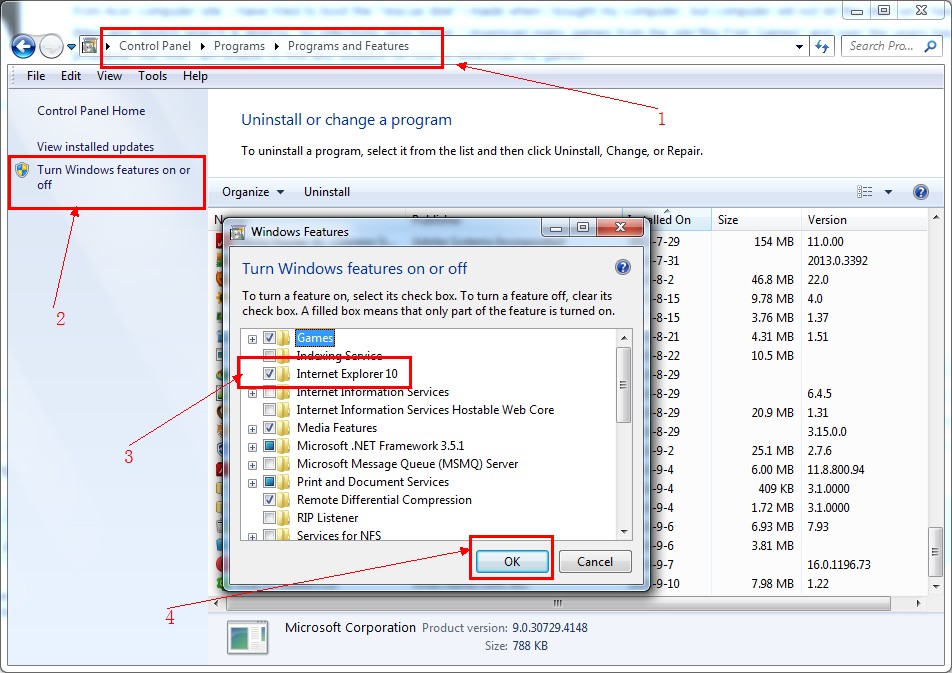Expand the Media Features tree node
Image resolution: width=952 pixels, height=673 pixels.
tap(252, 428)
